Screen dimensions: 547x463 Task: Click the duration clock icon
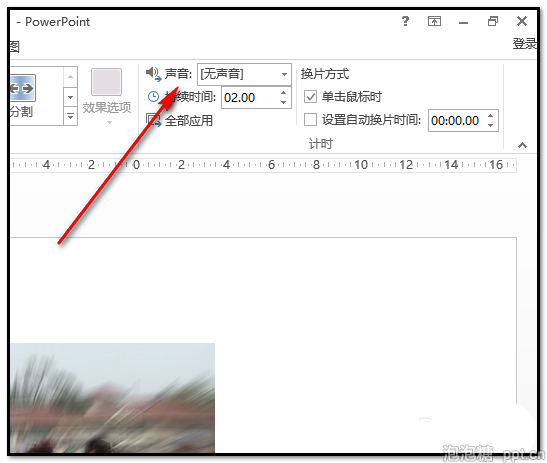click(153, 96)
